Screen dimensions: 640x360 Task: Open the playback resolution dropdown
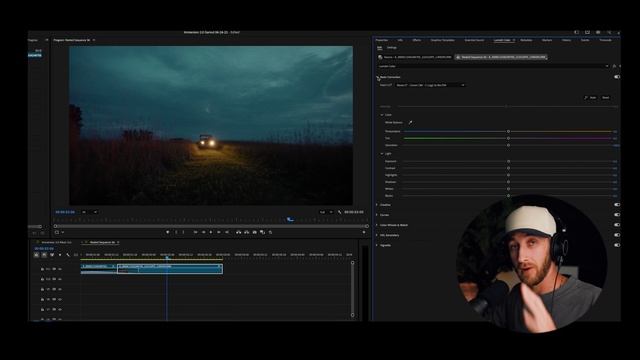tap(326, 212)
